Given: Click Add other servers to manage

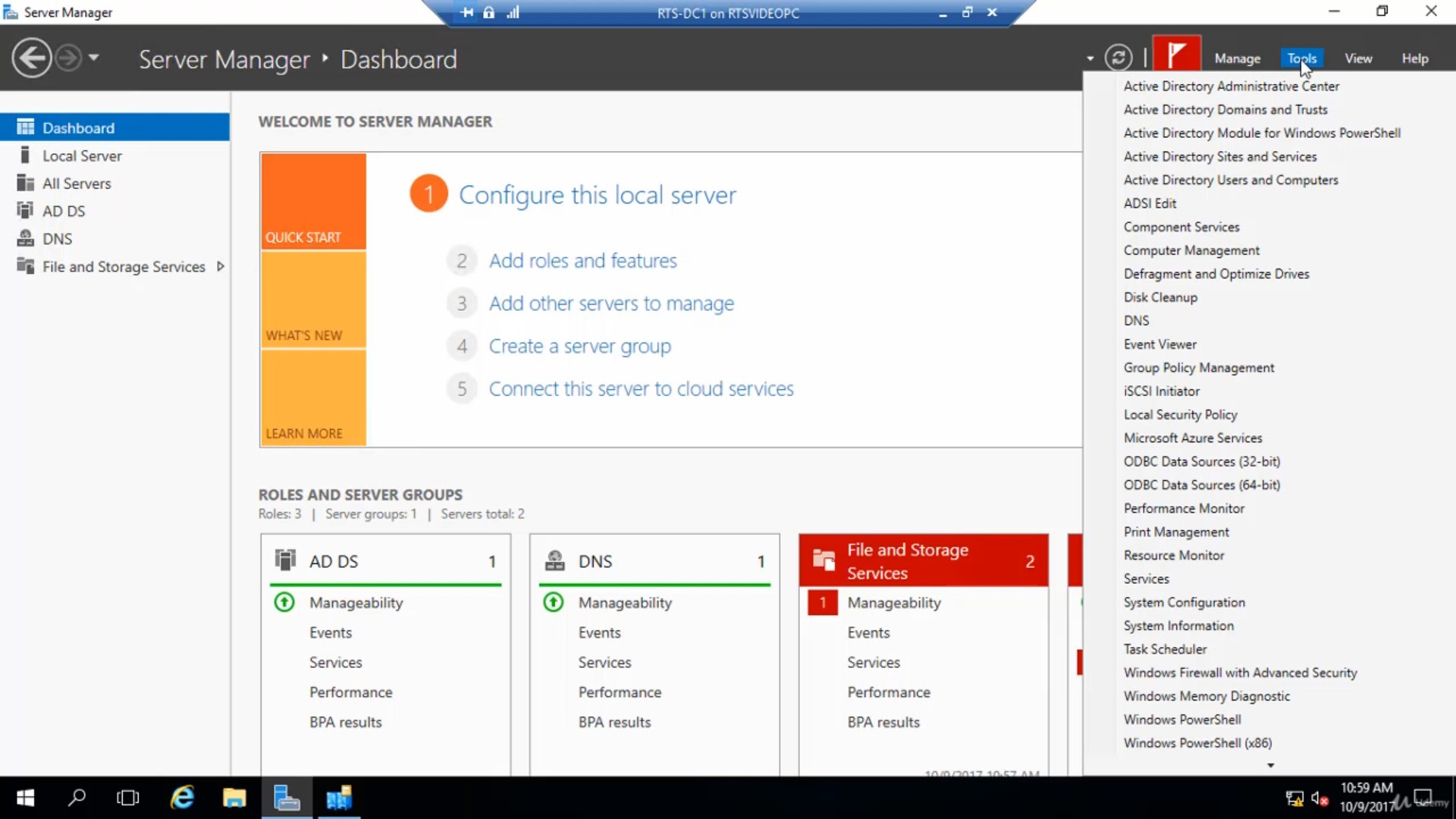Looking at the screenshot, I should click(611, 303).
